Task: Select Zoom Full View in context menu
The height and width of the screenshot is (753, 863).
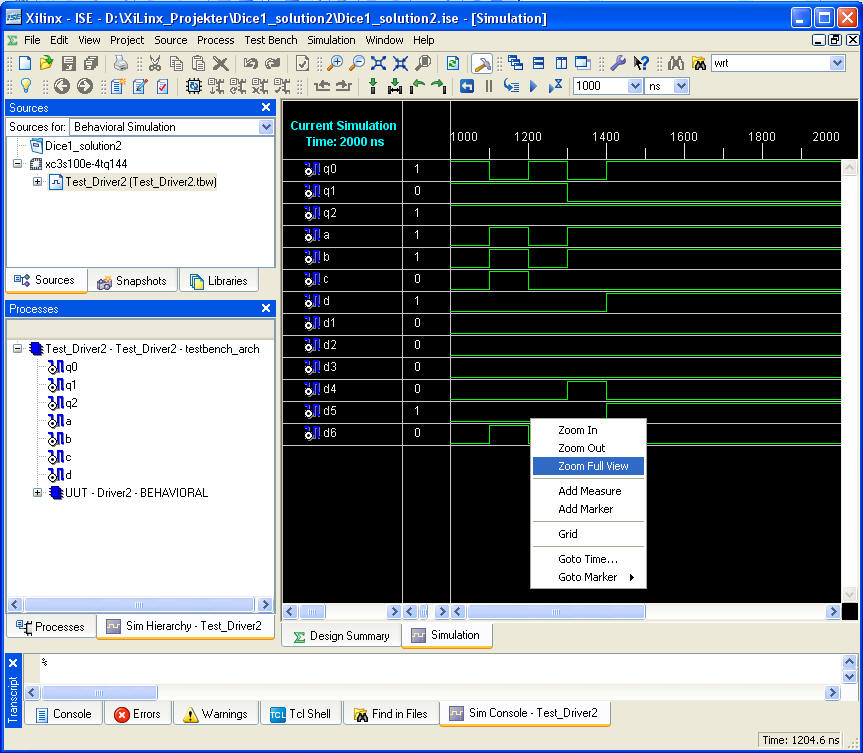Action: pos(588,466)
